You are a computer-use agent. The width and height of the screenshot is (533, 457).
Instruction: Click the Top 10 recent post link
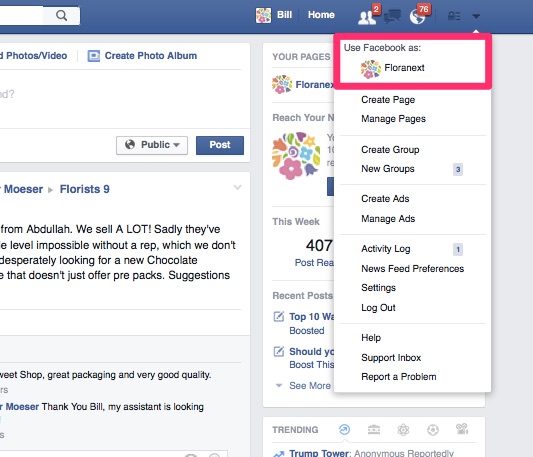(x=311, y=317)
